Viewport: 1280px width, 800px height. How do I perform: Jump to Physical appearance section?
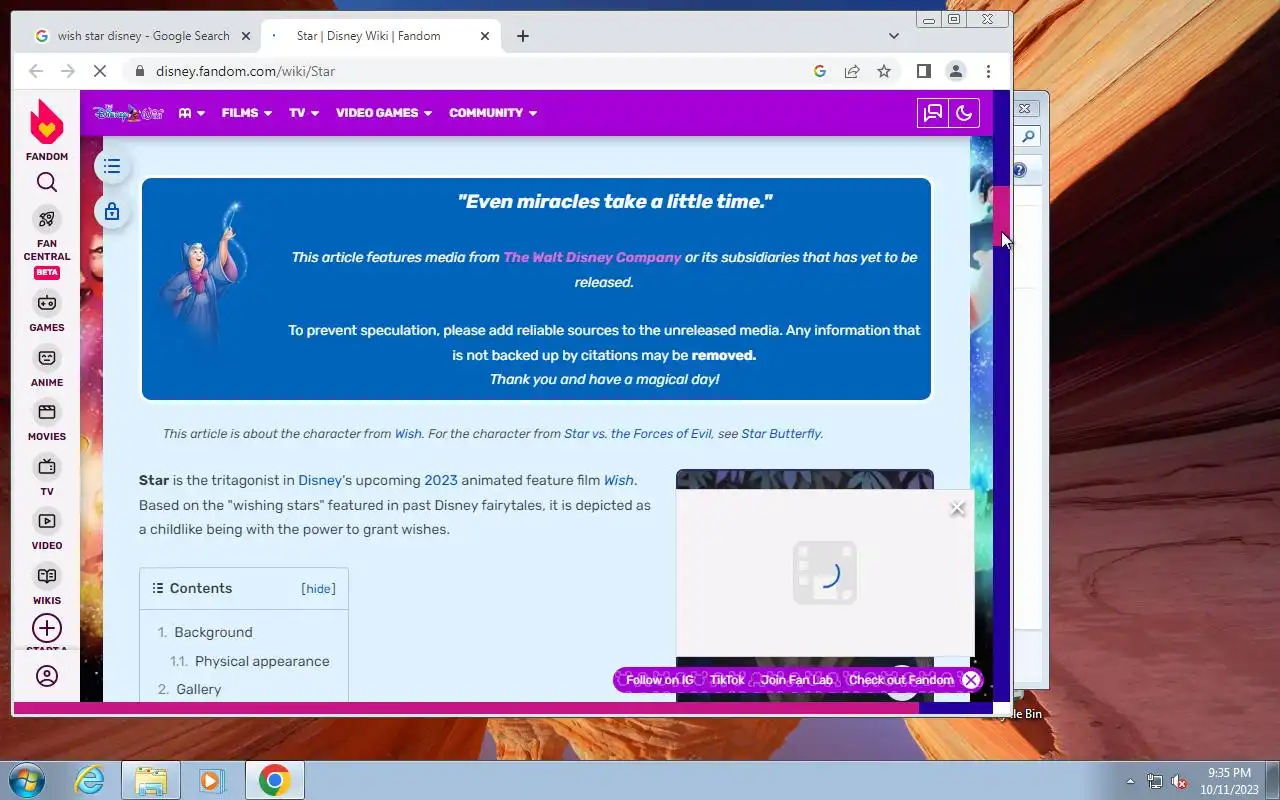click(262, 661)
